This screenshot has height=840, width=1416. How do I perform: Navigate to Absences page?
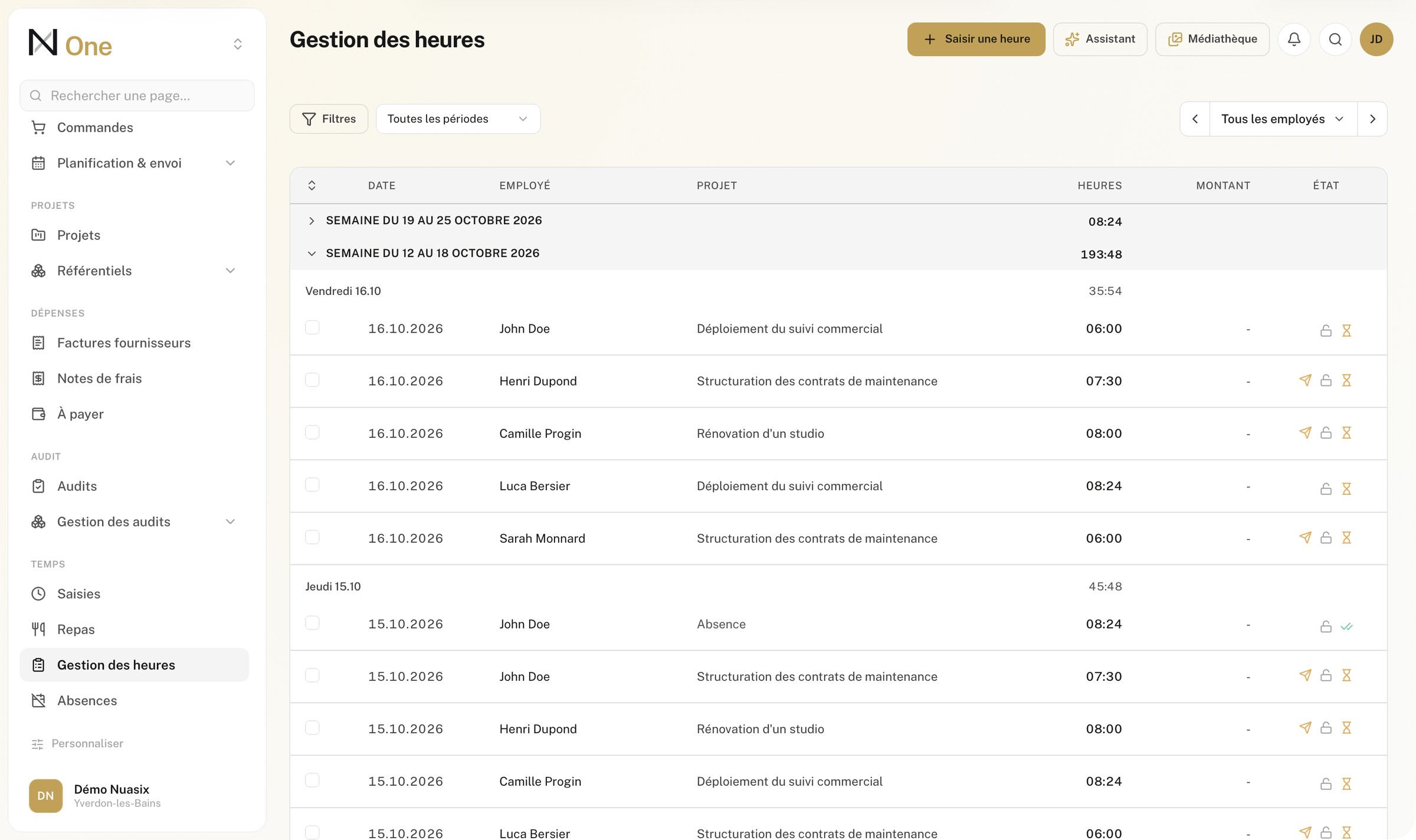pyautogui.click(x=135, y=700)
